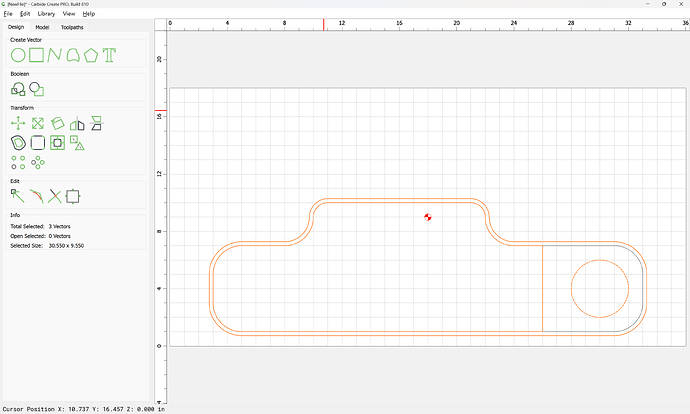Click the second Boolean operation icon

click(x=37, y=89)
